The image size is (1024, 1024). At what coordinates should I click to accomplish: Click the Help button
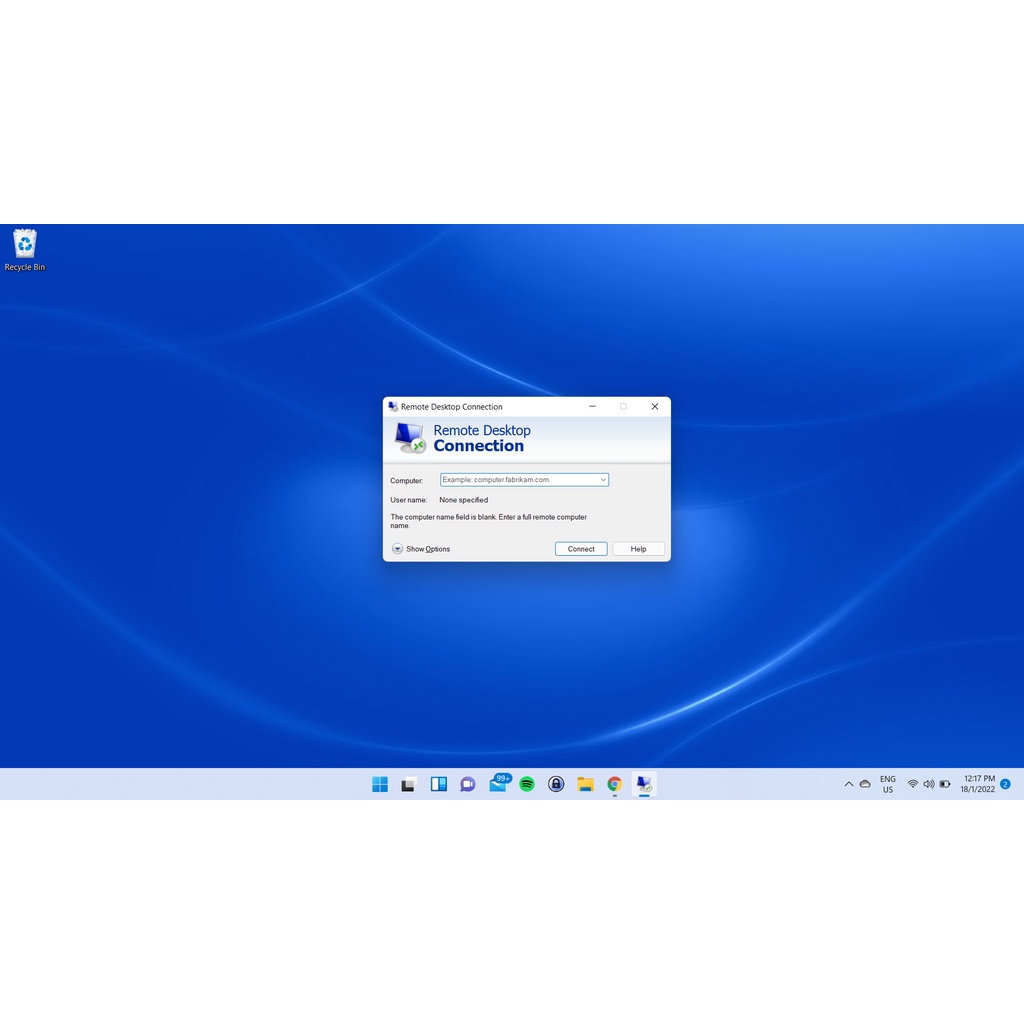pos(638,549)
